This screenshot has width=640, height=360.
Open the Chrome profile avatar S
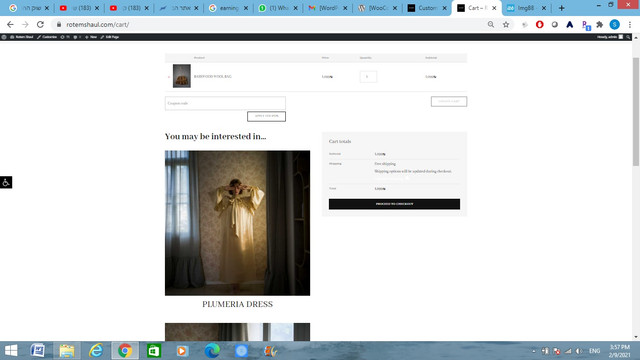pyautogui.click(x=615, y=24)
